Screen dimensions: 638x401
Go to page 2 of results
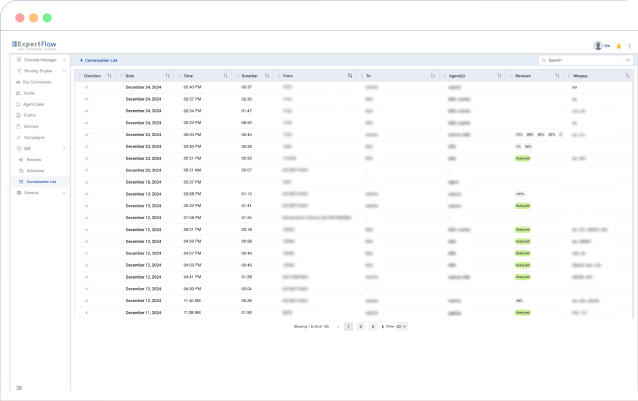coord(361,327)
